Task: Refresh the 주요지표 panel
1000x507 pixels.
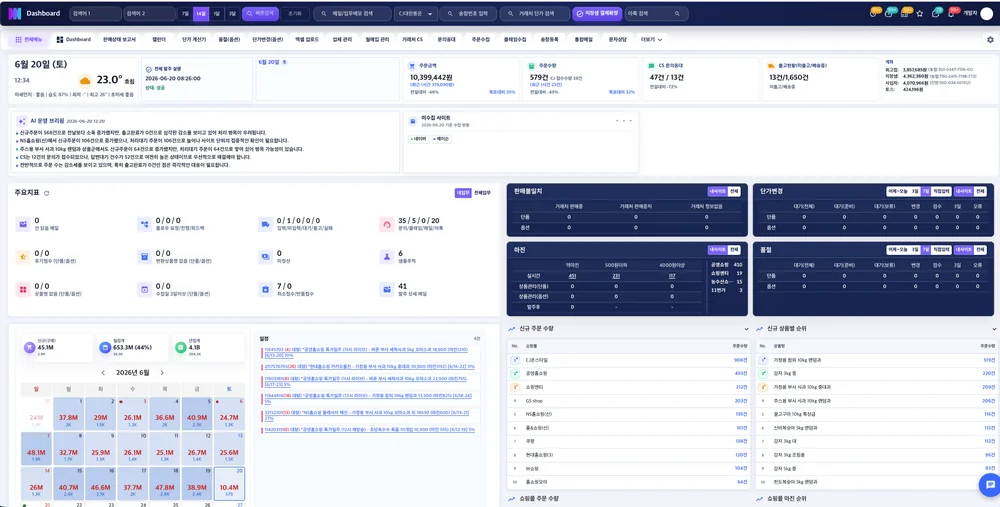Action: 47,193
